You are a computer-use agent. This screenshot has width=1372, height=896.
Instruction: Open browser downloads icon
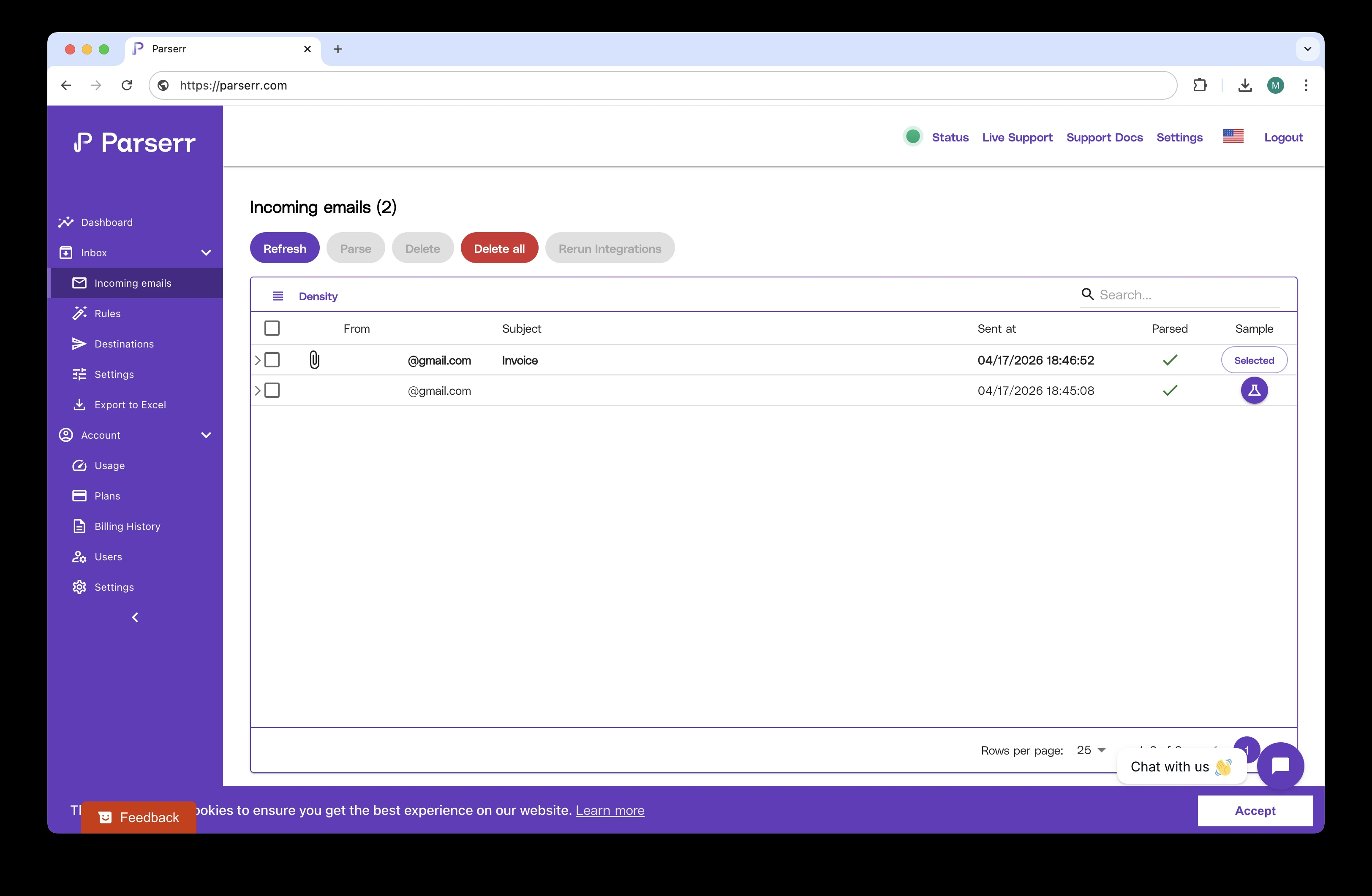point(1245,85)
